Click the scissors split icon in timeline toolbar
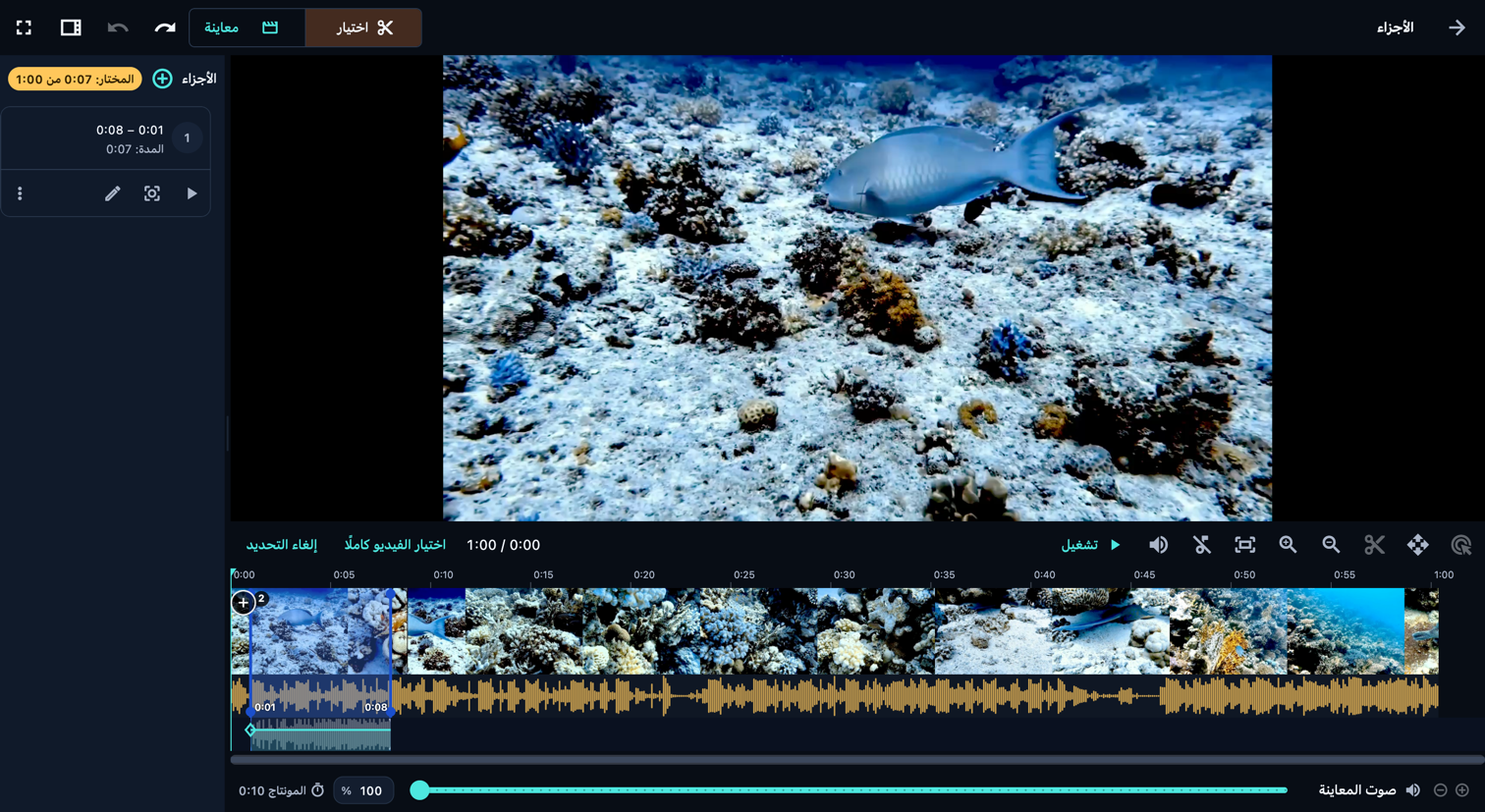 point(1374,545)
